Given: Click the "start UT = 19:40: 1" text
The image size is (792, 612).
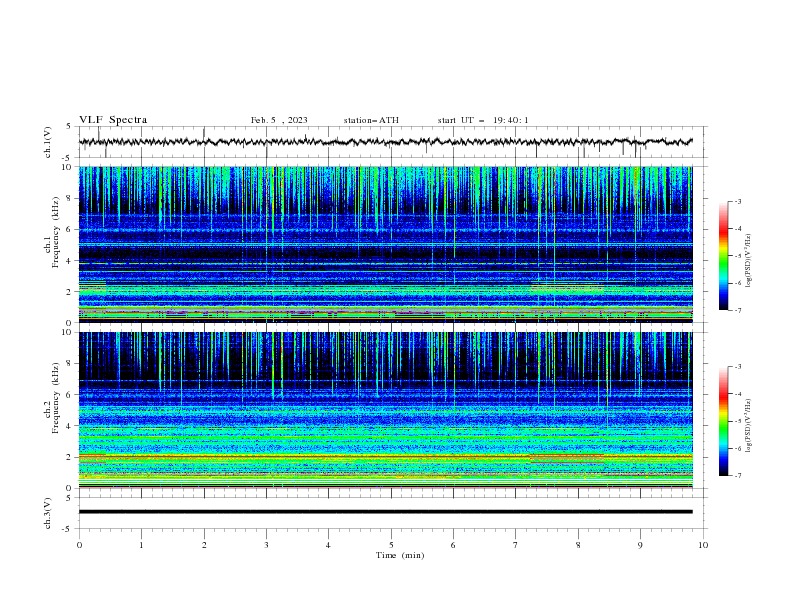Looking at the screenshot, I should pos(483,120).
